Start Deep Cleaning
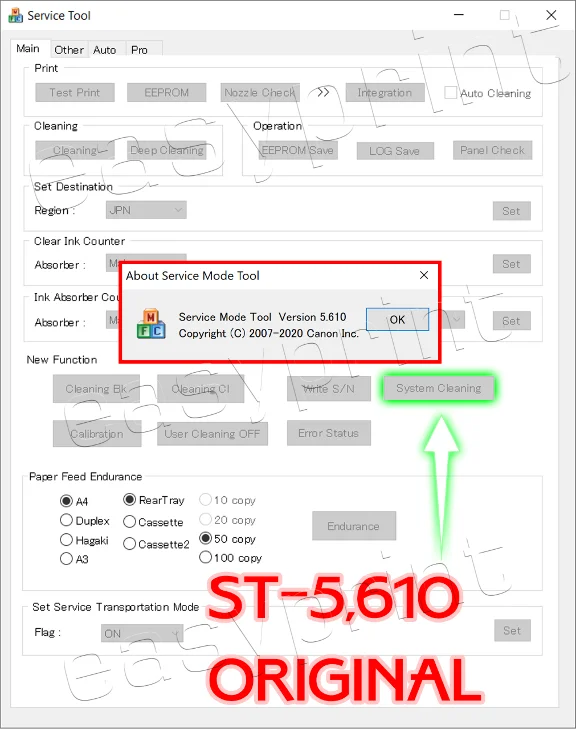The image size is (576, 729). (x=166, y=150)
